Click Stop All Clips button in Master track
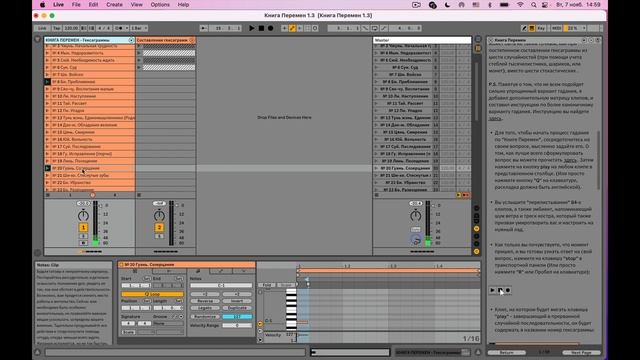Viewport: 640px width, 360px height. click(377, 195)
